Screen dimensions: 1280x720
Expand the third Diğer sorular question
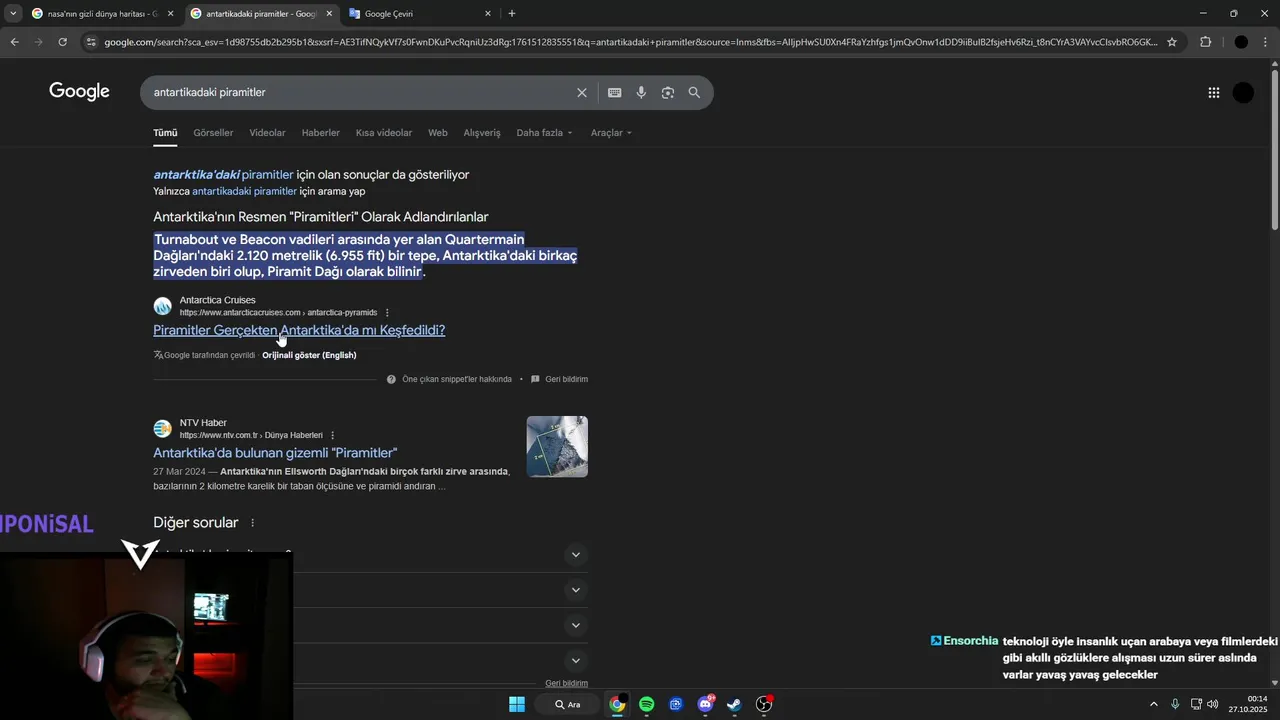pyautogui.click(x=575, y=625)
